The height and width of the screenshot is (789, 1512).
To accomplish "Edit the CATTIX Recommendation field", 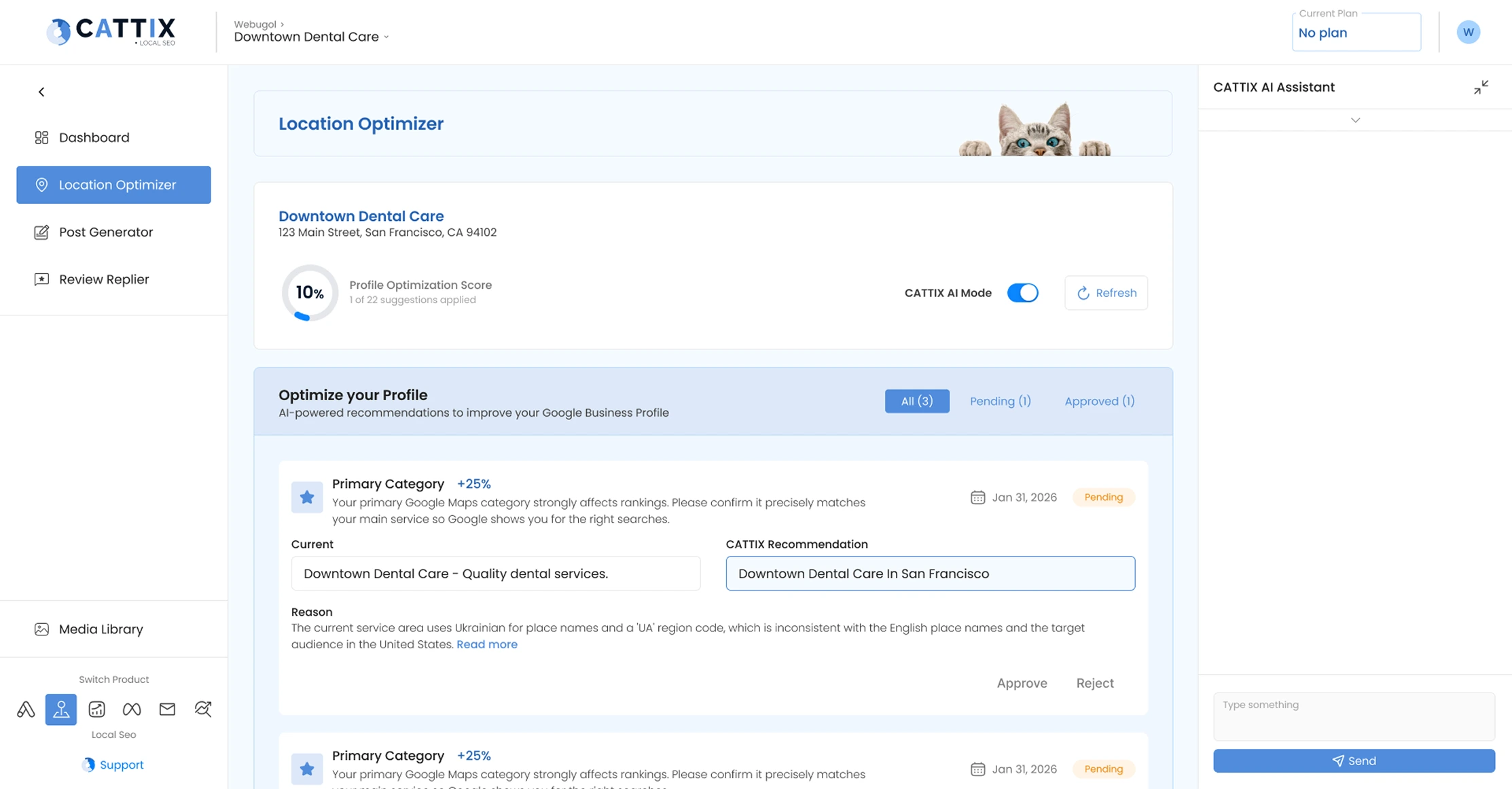I will coord(930,574).
